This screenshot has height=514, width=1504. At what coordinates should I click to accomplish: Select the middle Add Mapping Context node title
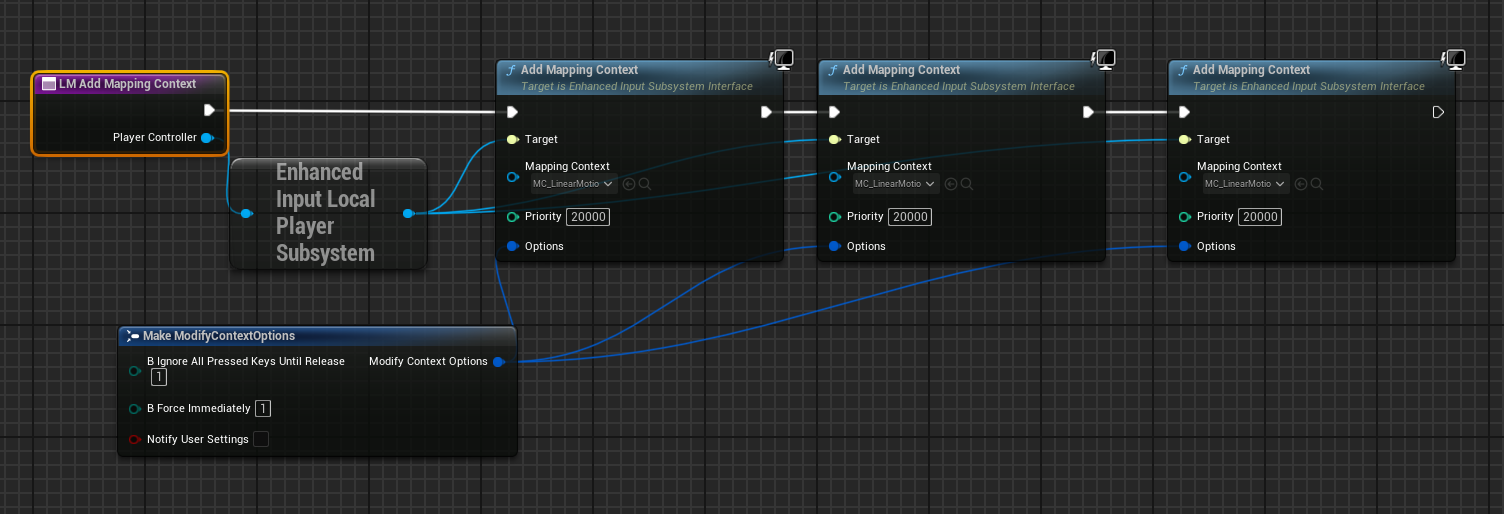click(901, 70)
